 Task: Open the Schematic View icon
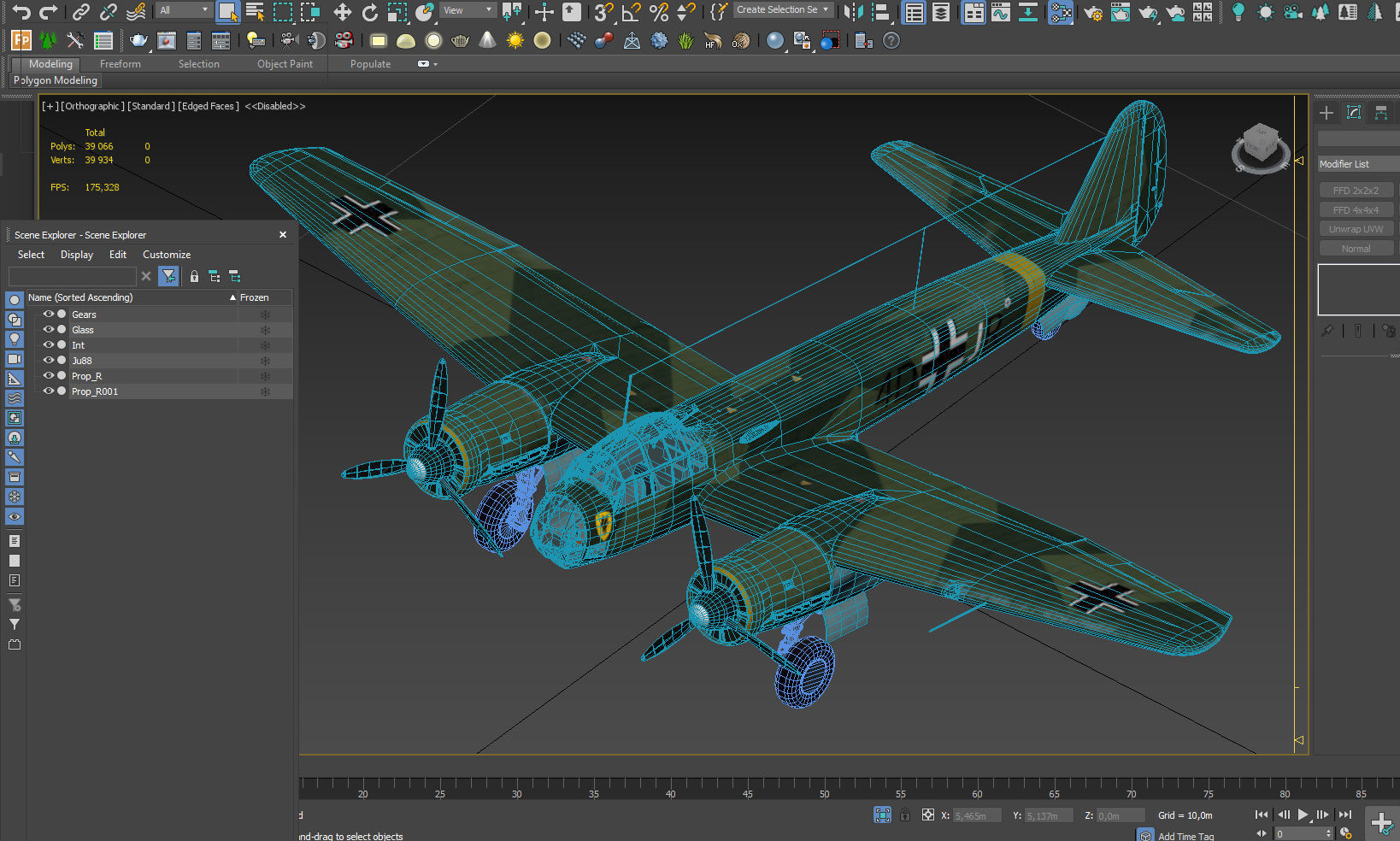[1027, 11]
